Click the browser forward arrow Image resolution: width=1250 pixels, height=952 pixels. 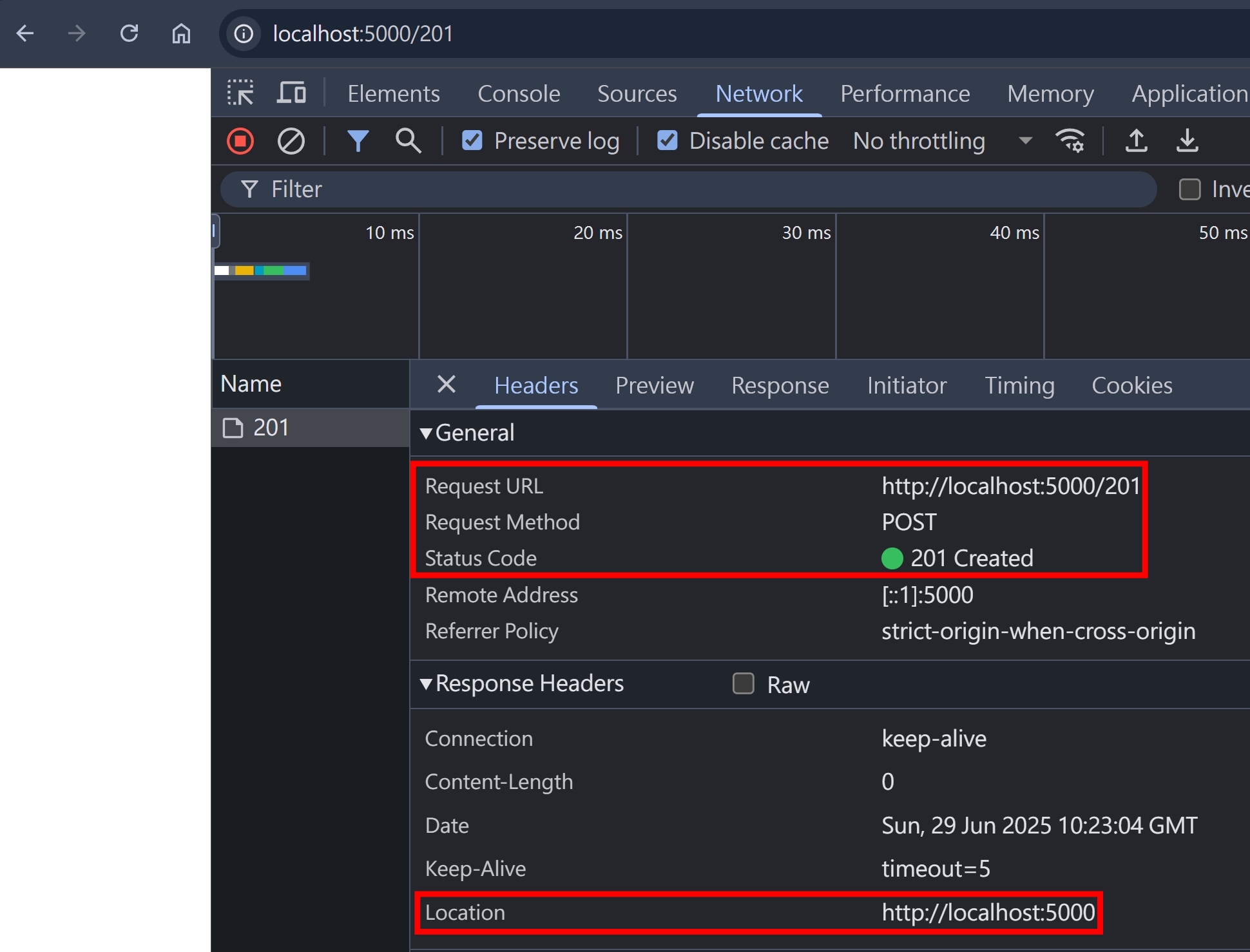pyautogui.click(x=77, y=33)
